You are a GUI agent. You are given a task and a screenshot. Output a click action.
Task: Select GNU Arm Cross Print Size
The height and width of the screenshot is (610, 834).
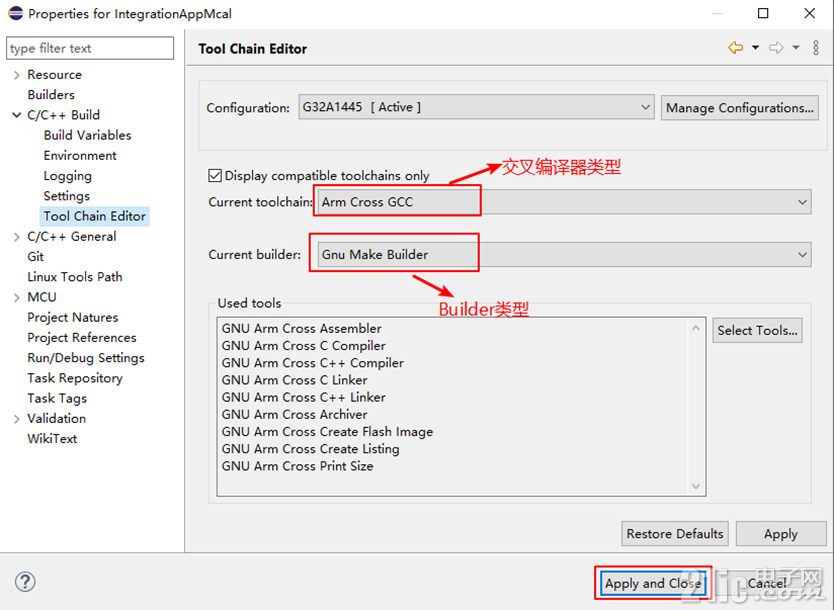click(x=297, y=466)
